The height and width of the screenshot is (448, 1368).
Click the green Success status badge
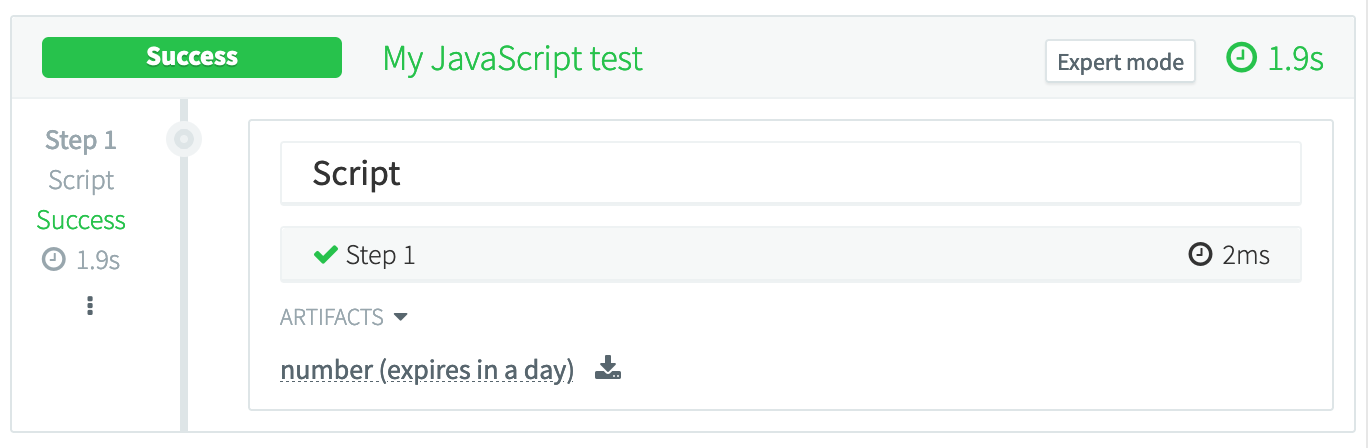(x=191, y=58)
